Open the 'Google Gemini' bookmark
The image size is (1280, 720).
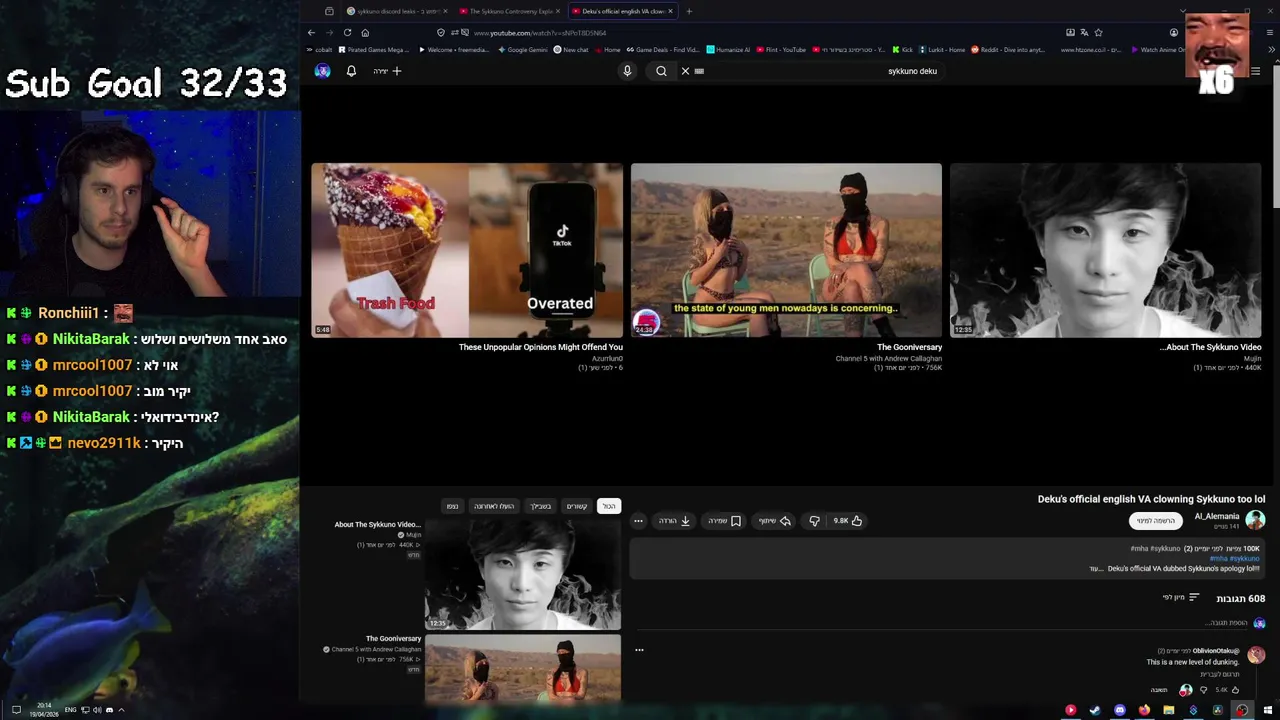click(522, 49)
